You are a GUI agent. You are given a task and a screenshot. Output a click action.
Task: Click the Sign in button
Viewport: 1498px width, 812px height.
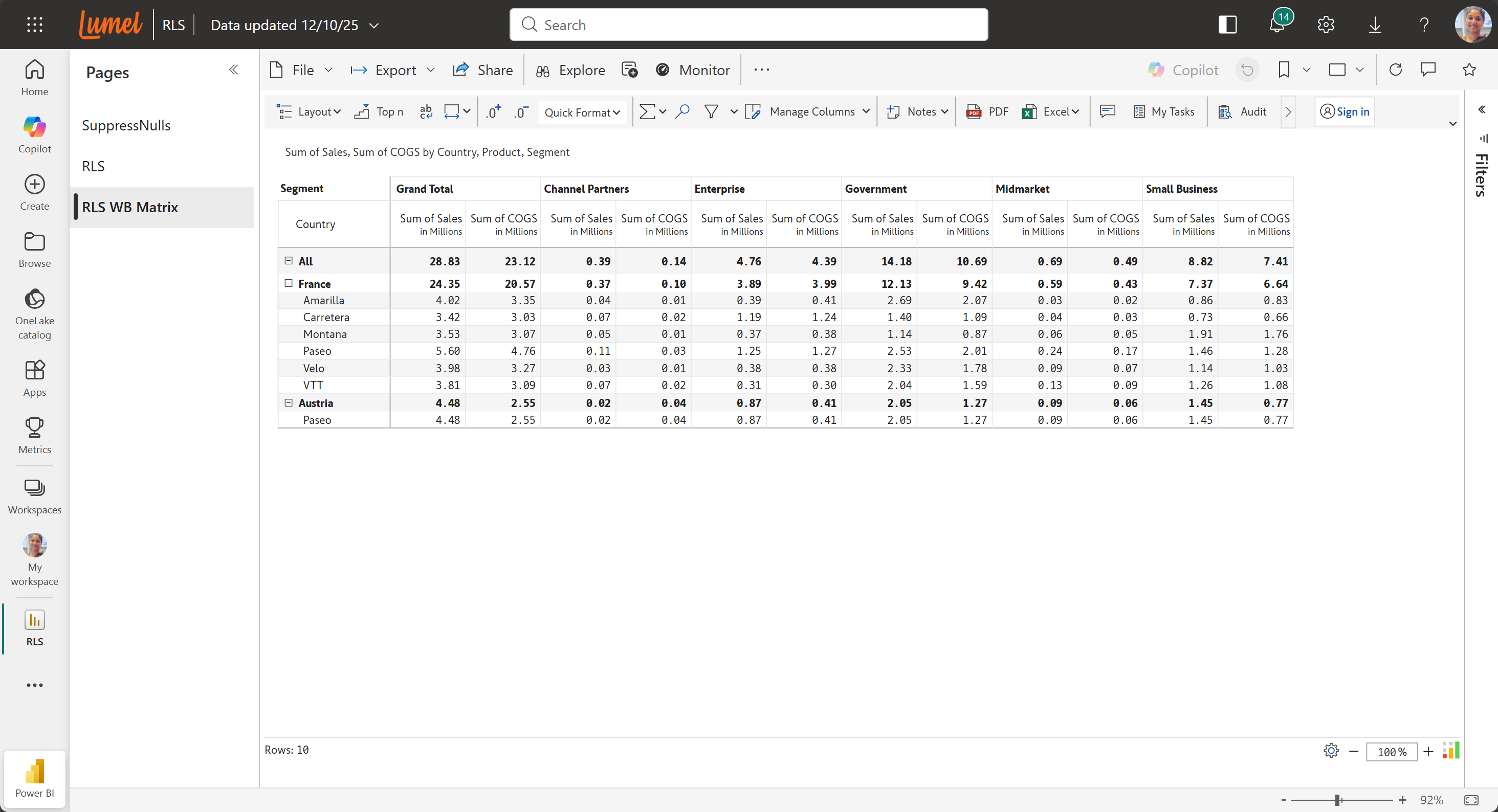1344,111
